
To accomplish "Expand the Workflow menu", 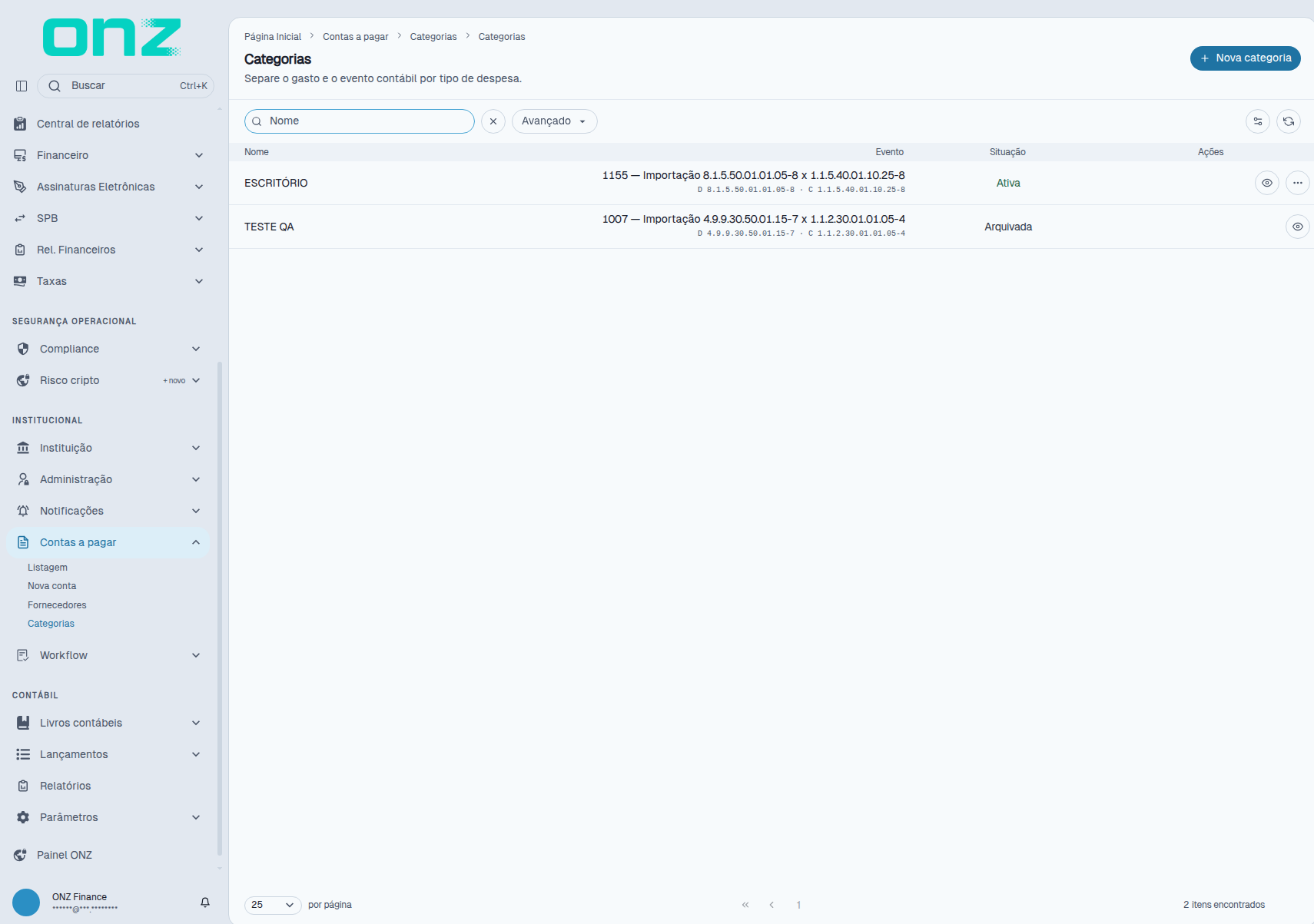I will point(108,655).
